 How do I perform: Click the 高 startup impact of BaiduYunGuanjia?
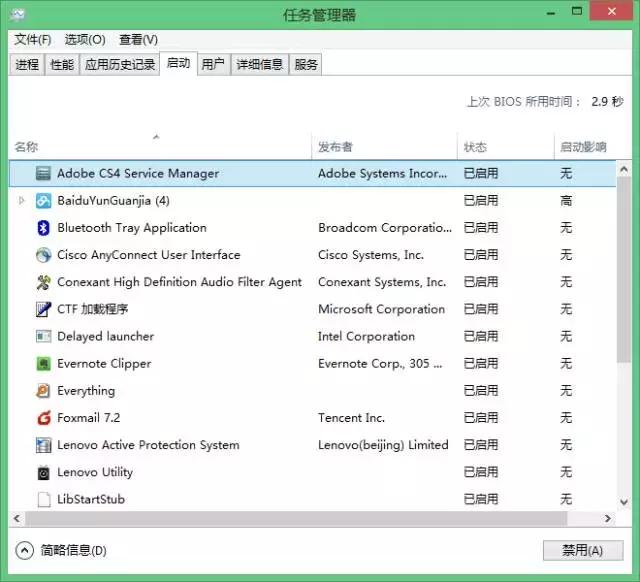[x=566, y=201]
